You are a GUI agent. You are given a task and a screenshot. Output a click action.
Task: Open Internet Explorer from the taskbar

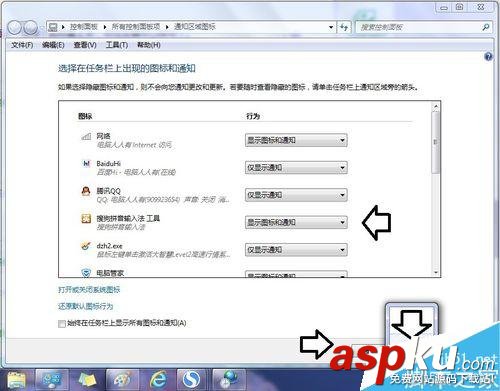158,380
